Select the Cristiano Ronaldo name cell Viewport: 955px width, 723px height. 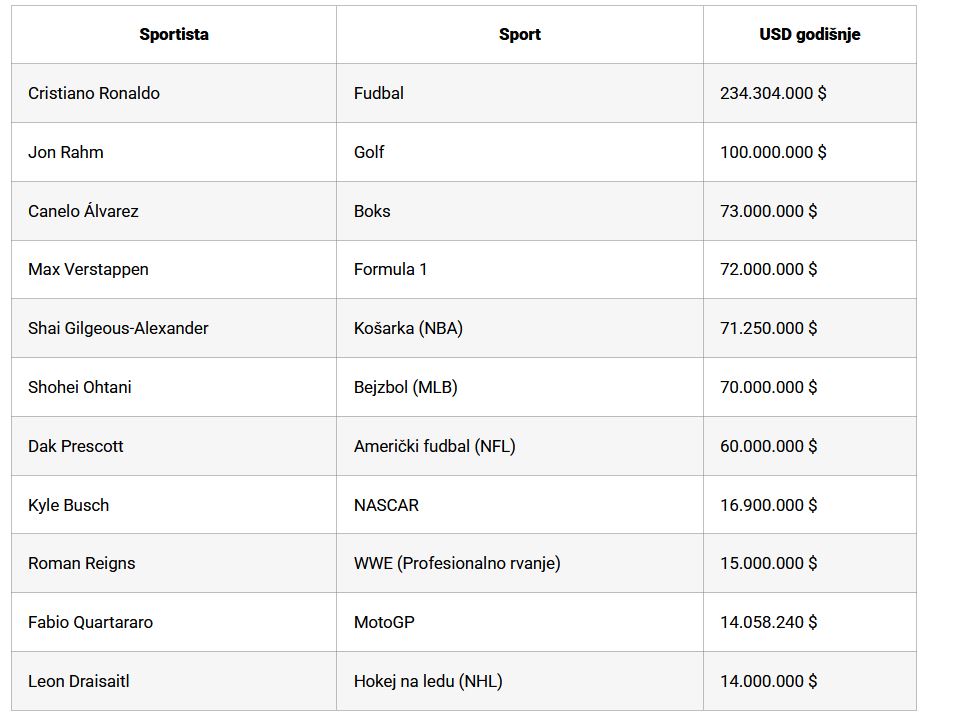coord(94,93)
